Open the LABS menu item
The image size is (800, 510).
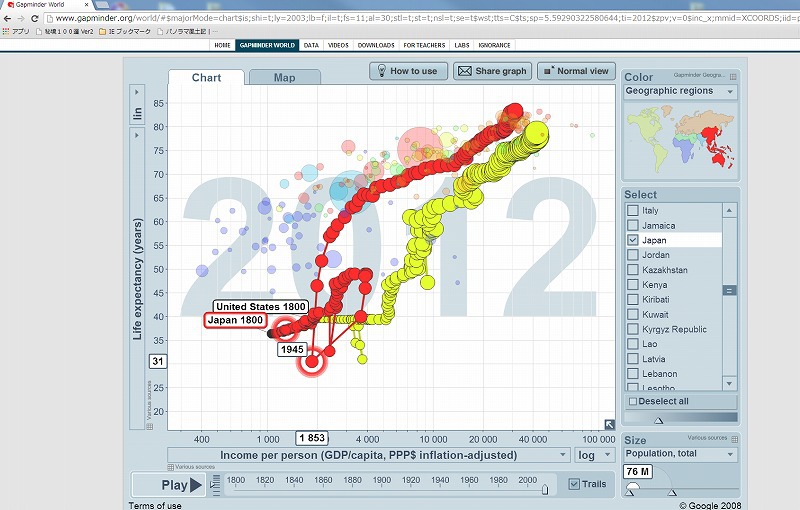coord(462,45)
